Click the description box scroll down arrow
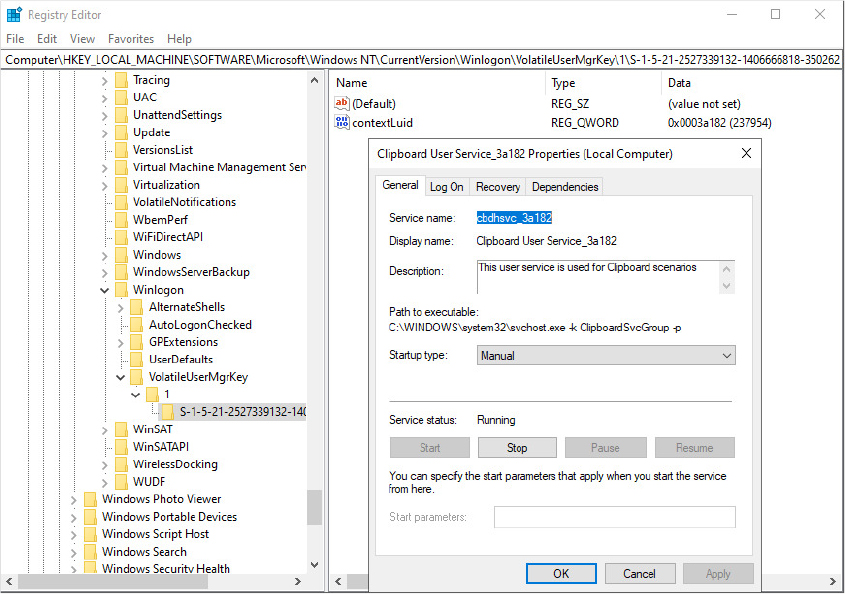 (x=726, y=286)
